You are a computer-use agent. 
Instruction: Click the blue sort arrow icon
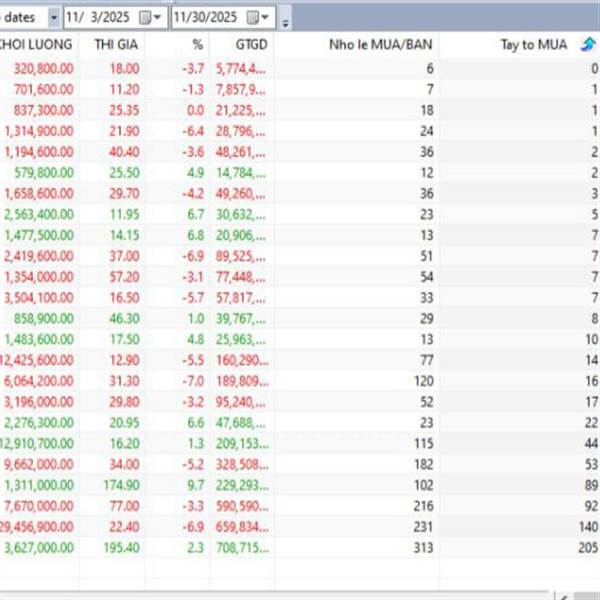tap(588, 44)
